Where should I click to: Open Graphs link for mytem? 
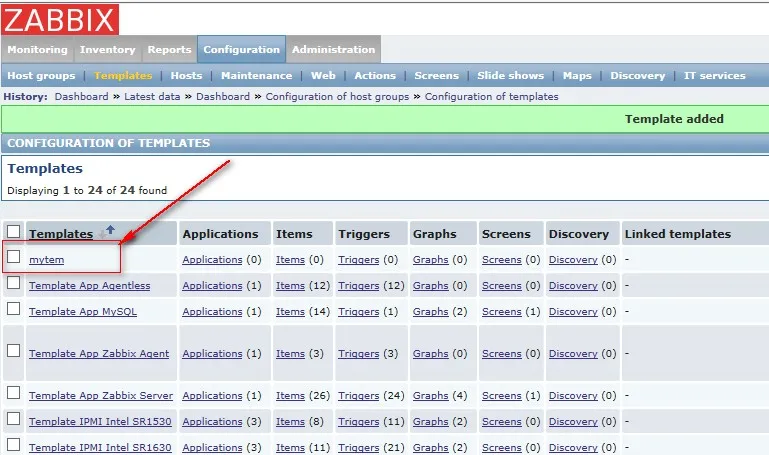click(x=431, y=260)
